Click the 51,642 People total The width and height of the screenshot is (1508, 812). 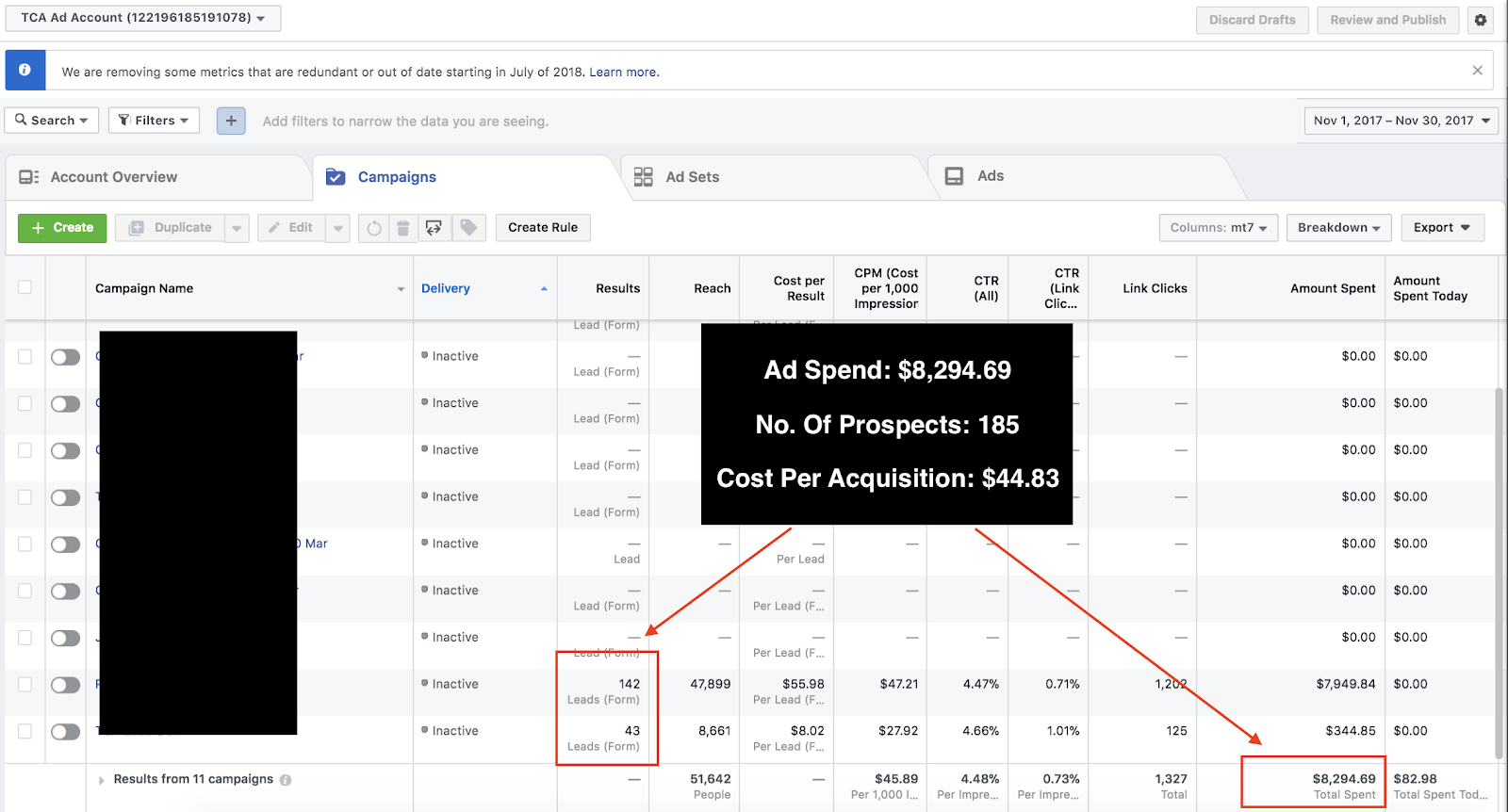pos(711,780)
